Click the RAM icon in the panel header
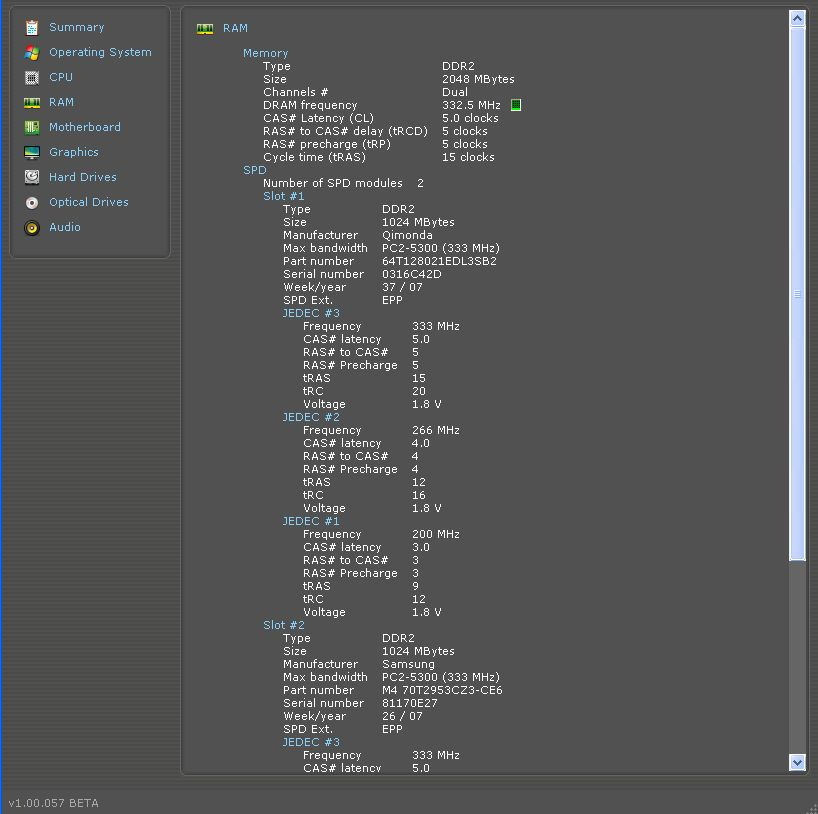Screen dimensions: 818x814 205,29
